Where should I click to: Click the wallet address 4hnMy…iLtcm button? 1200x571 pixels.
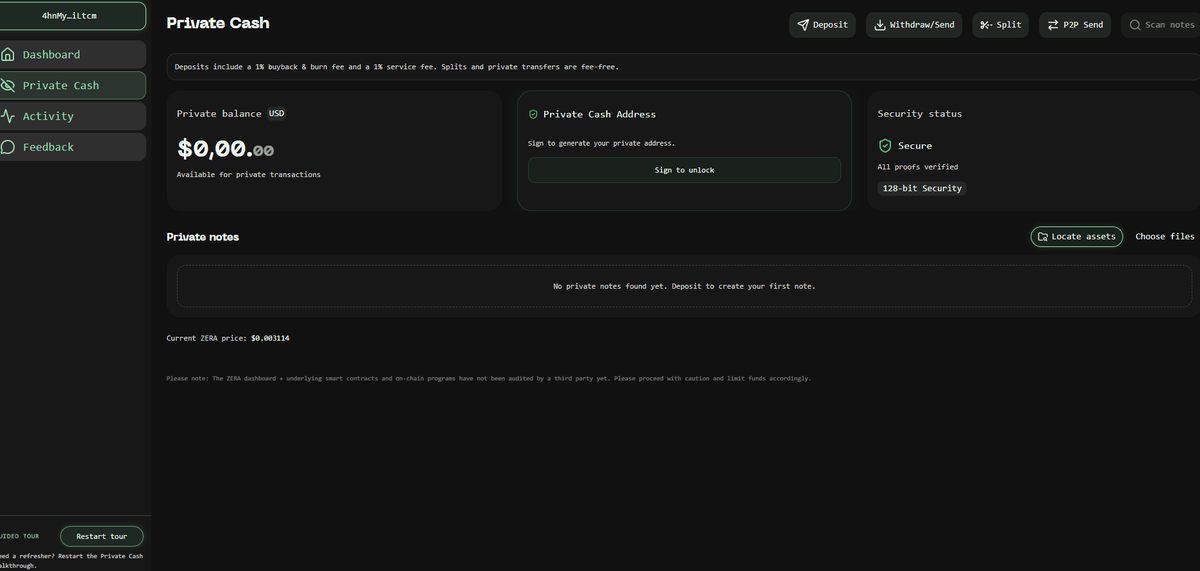[73, 16]
